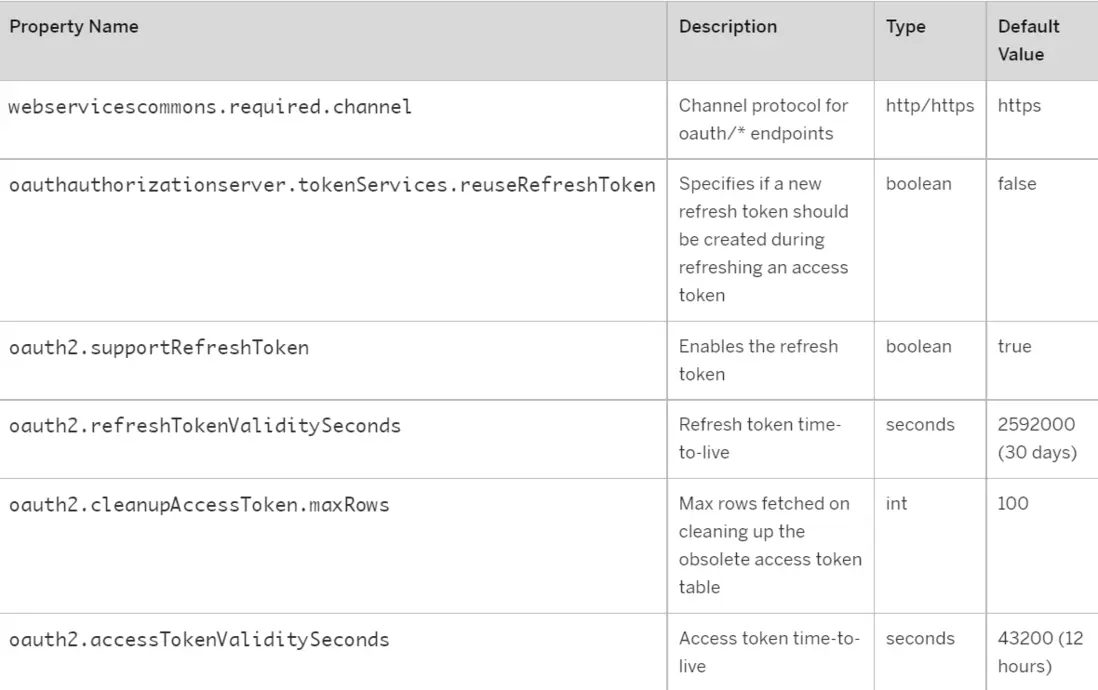
Task: Select the webservicescommons.required.channel property name
Action: coord(210,106)
